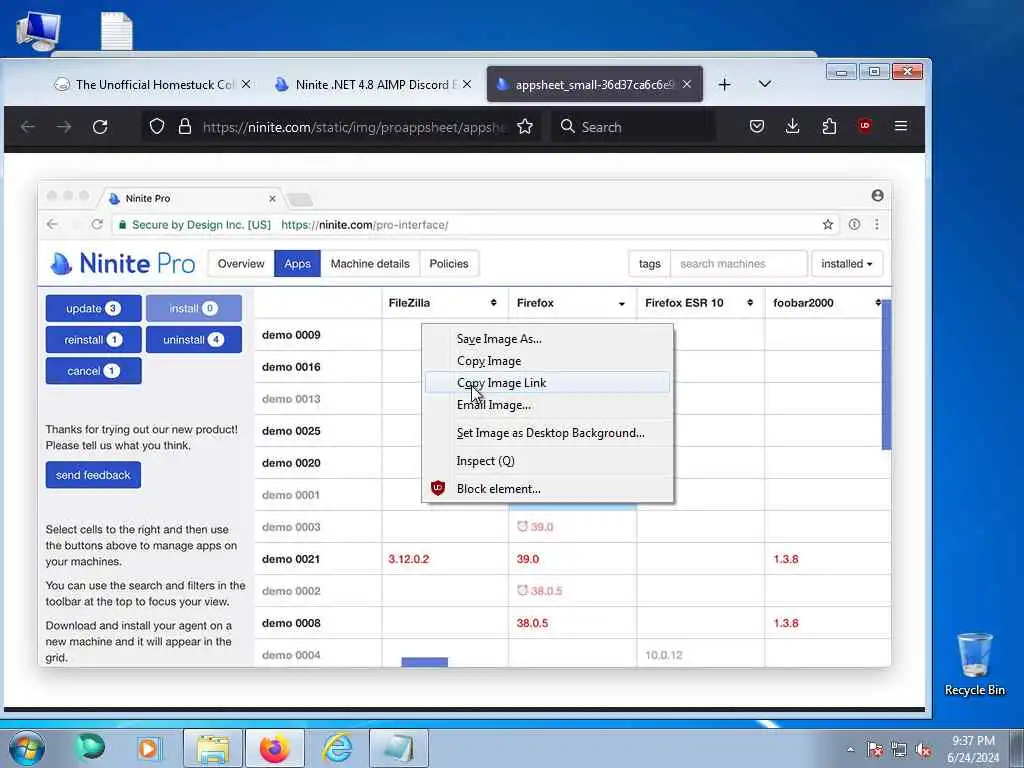Switch to The Unofficial Homestuck Collection tab
Image resolution: width=1024 pixels, height=768 pixels.
(152, 84)
